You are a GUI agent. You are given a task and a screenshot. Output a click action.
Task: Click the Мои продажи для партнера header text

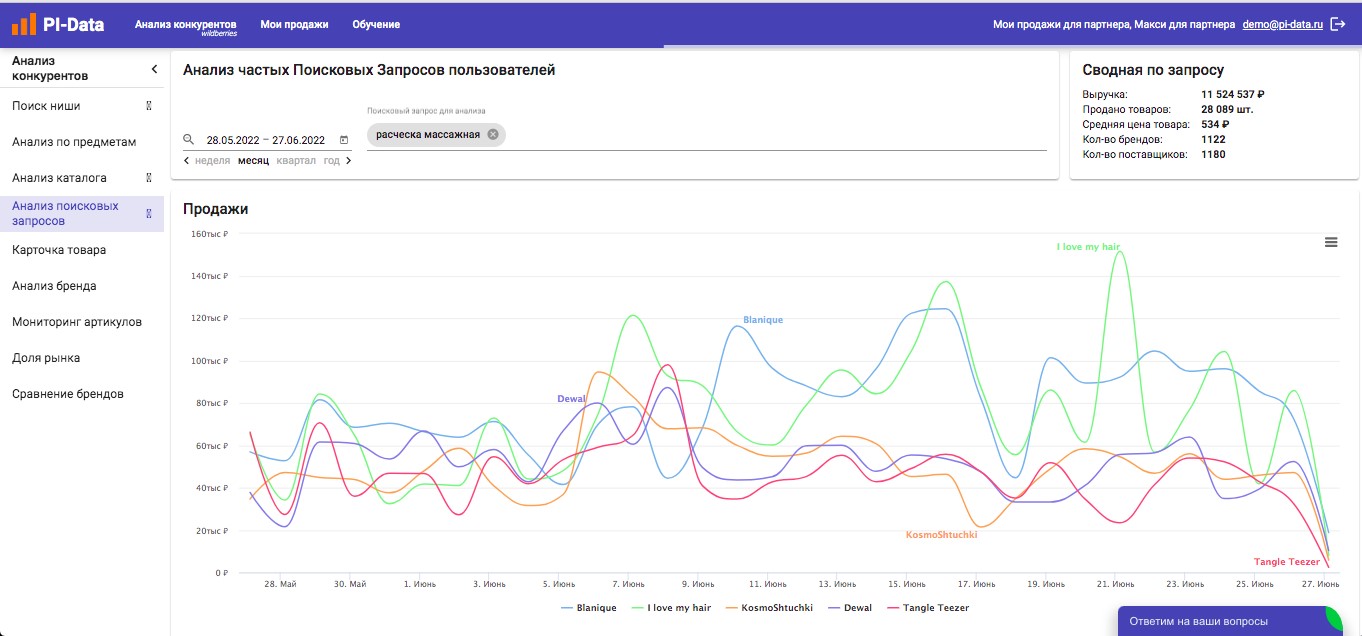pyautogui.click(x=1062, y=24)
